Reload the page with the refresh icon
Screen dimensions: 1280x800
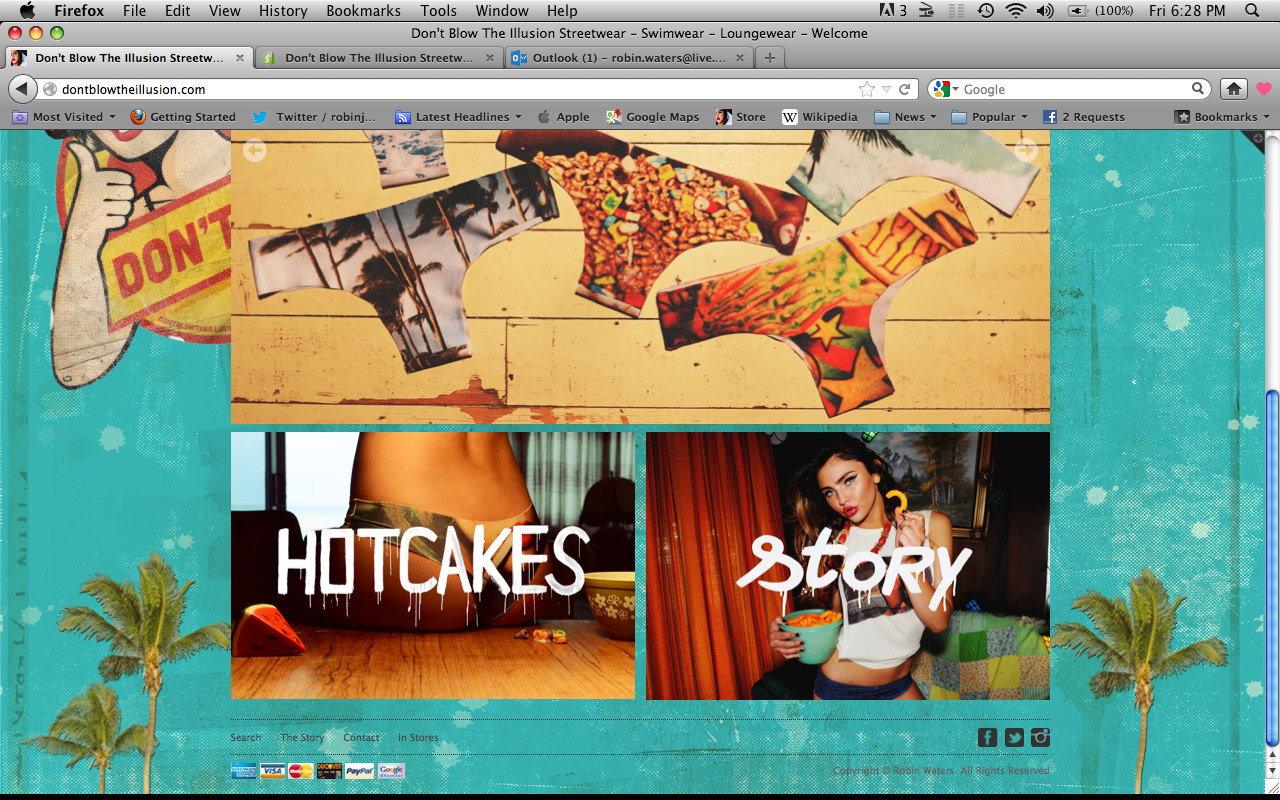[x=904, y=89]
